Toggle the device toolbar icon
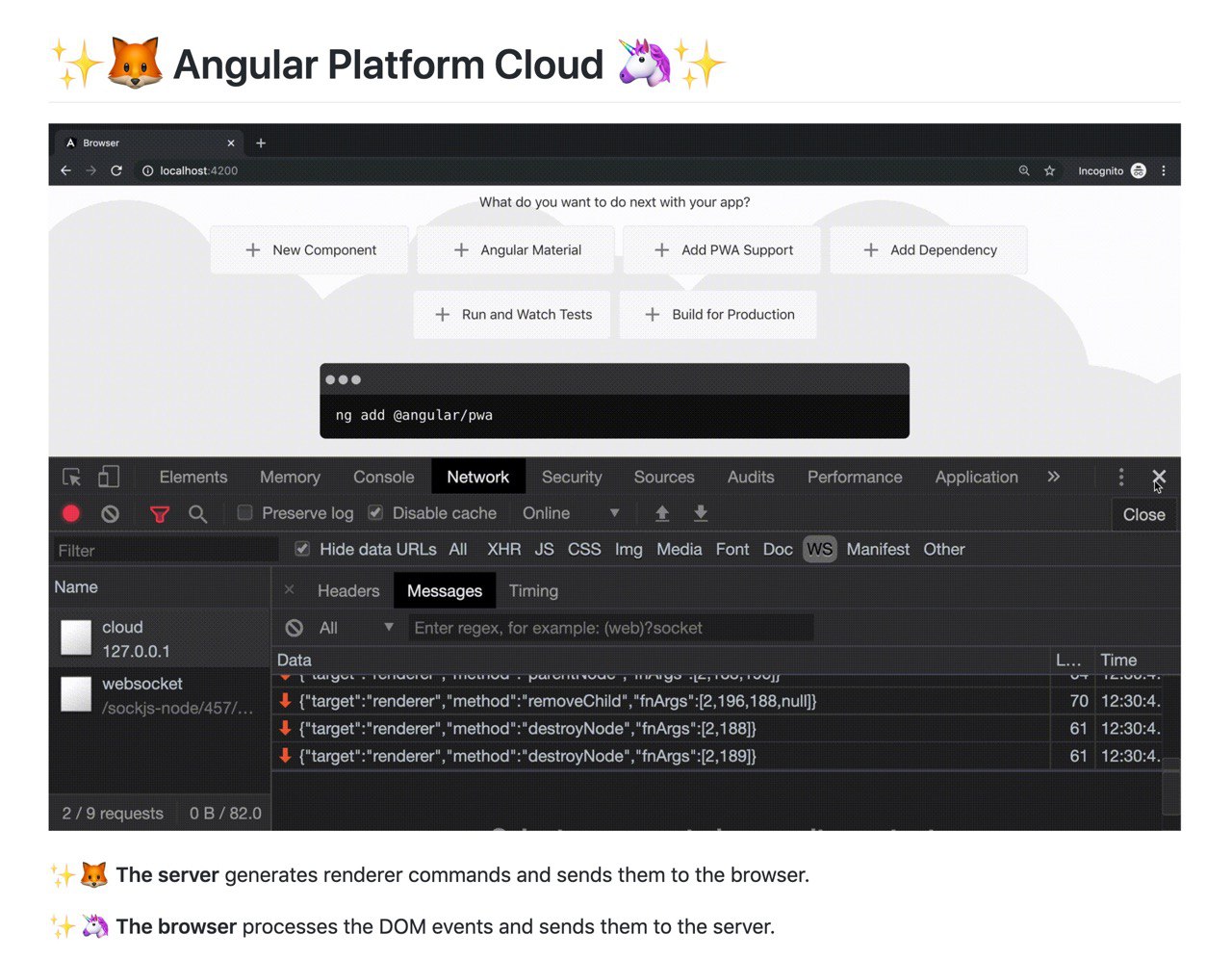 (109, 477)
